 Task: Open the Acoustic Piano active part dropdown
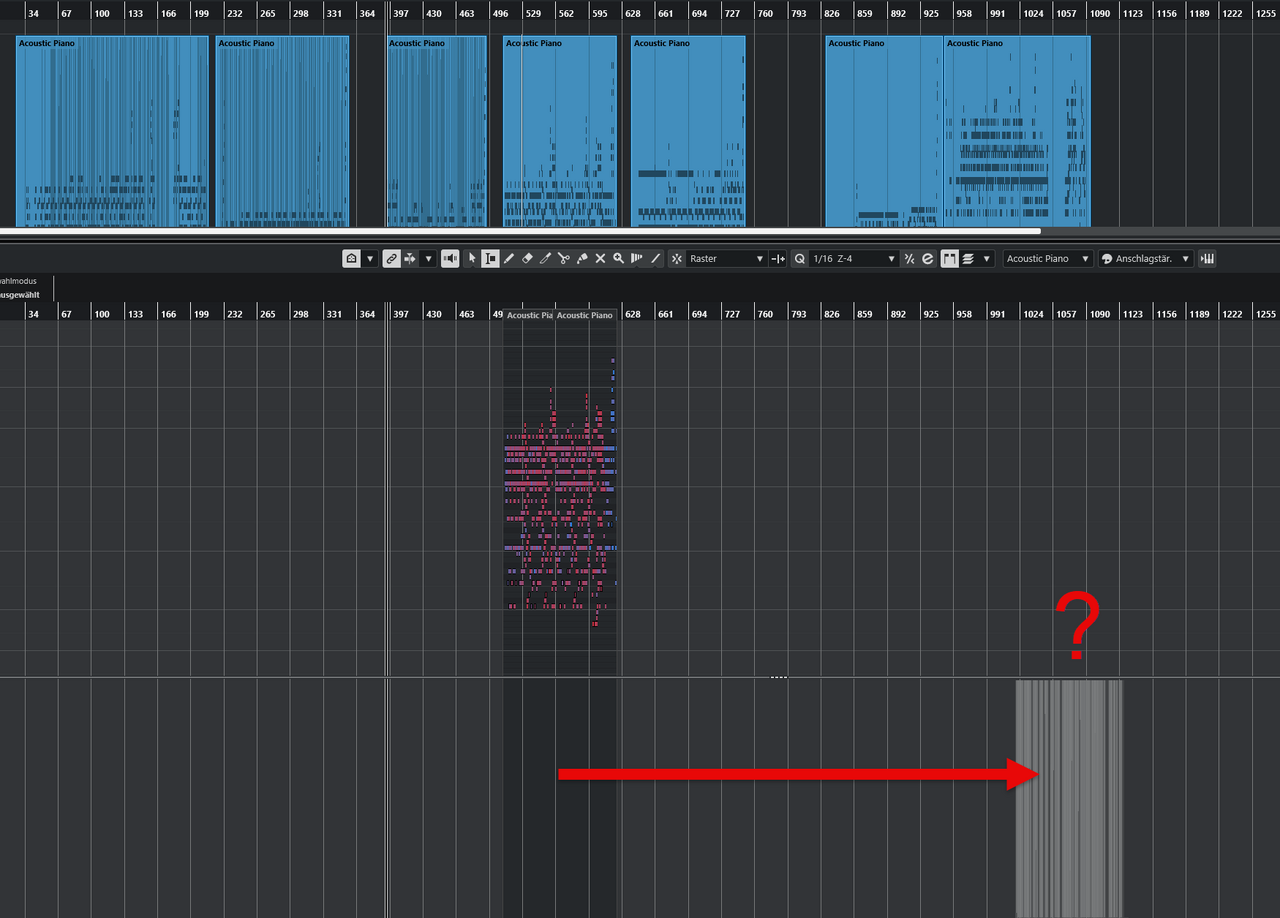point(1048,258)
